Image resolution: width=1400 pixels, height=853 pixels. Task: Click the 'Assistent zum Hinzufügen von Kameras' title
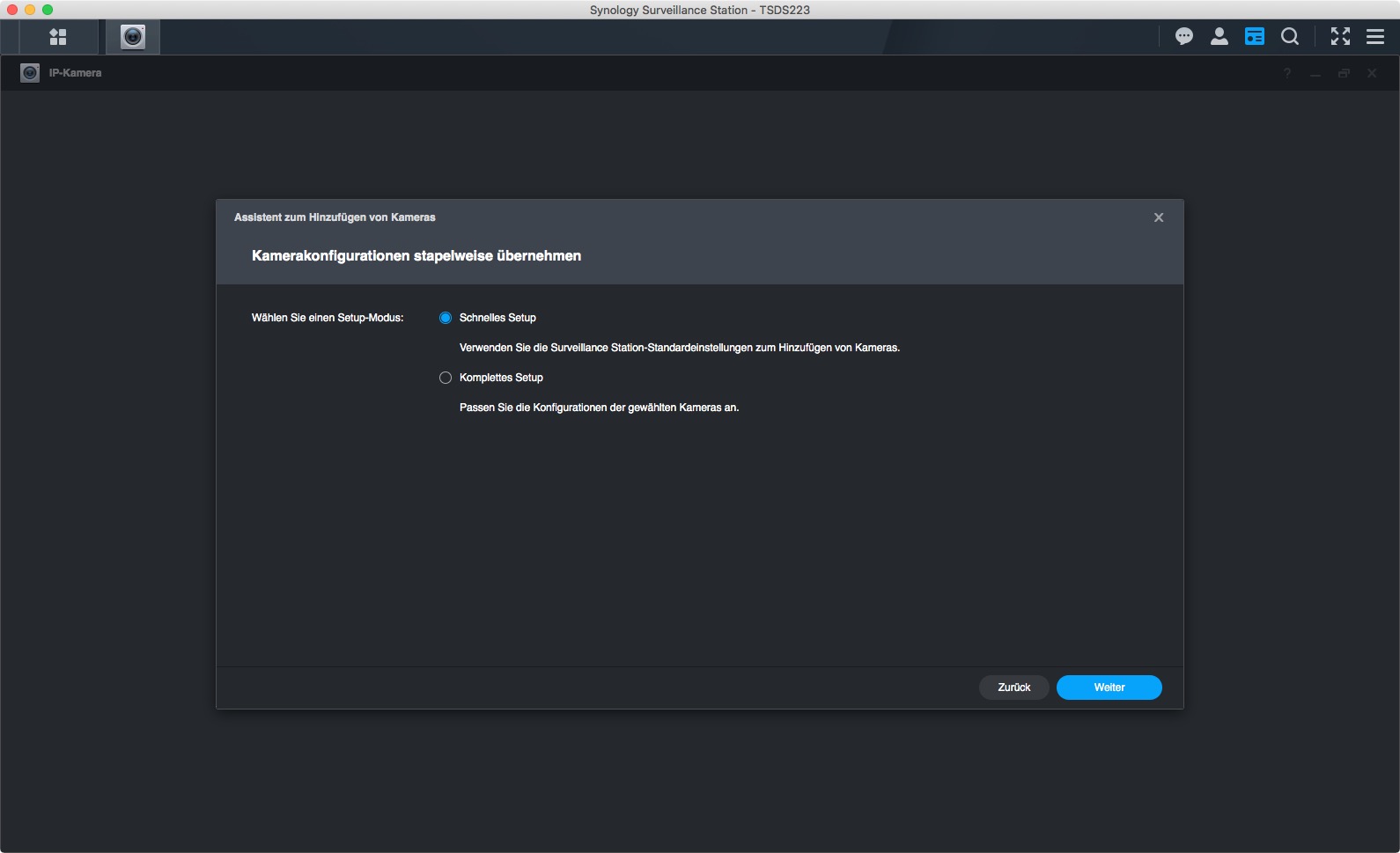pos(335,217)
